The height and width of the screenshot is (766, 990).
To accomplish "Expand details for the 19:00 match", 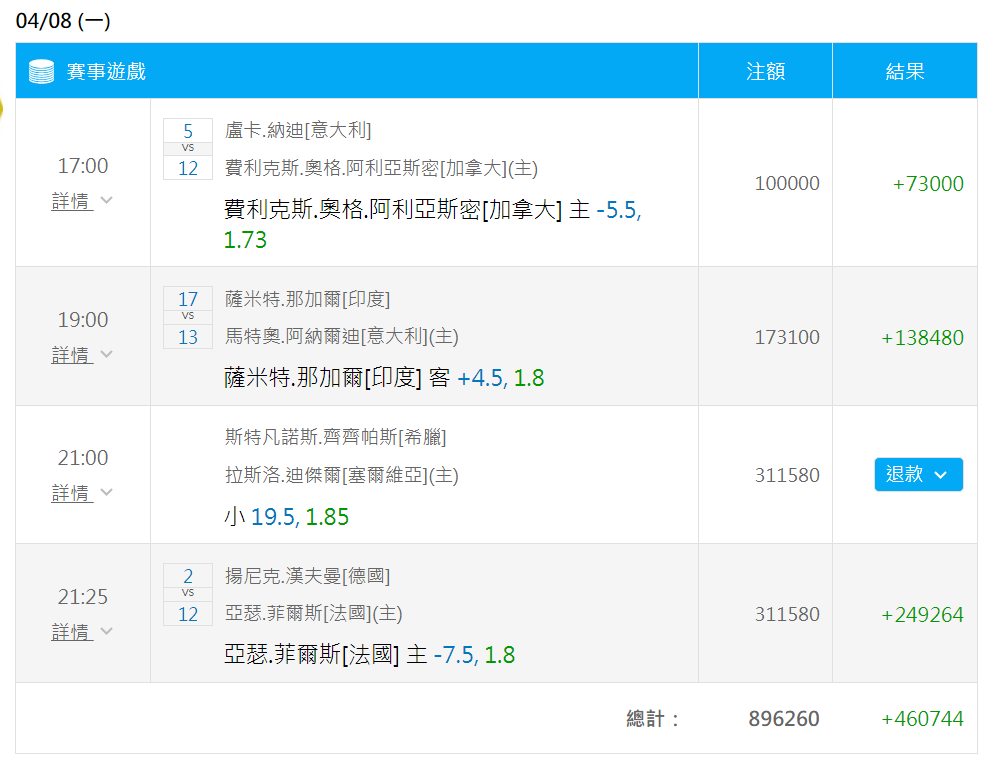I will [x=72, y=356].
